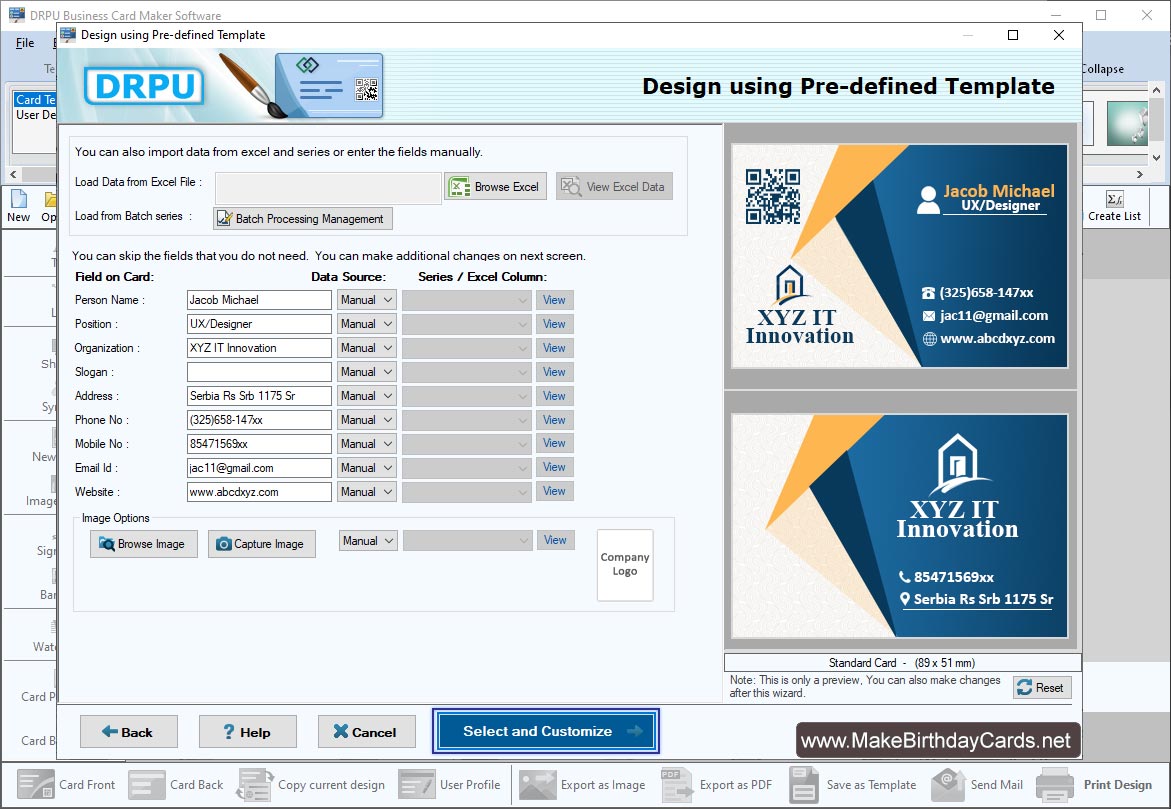Image resolution: width=1171 pixels, height=809 pixels.
Task: Click the Browse Excel button
Action: tap(496, 187)
